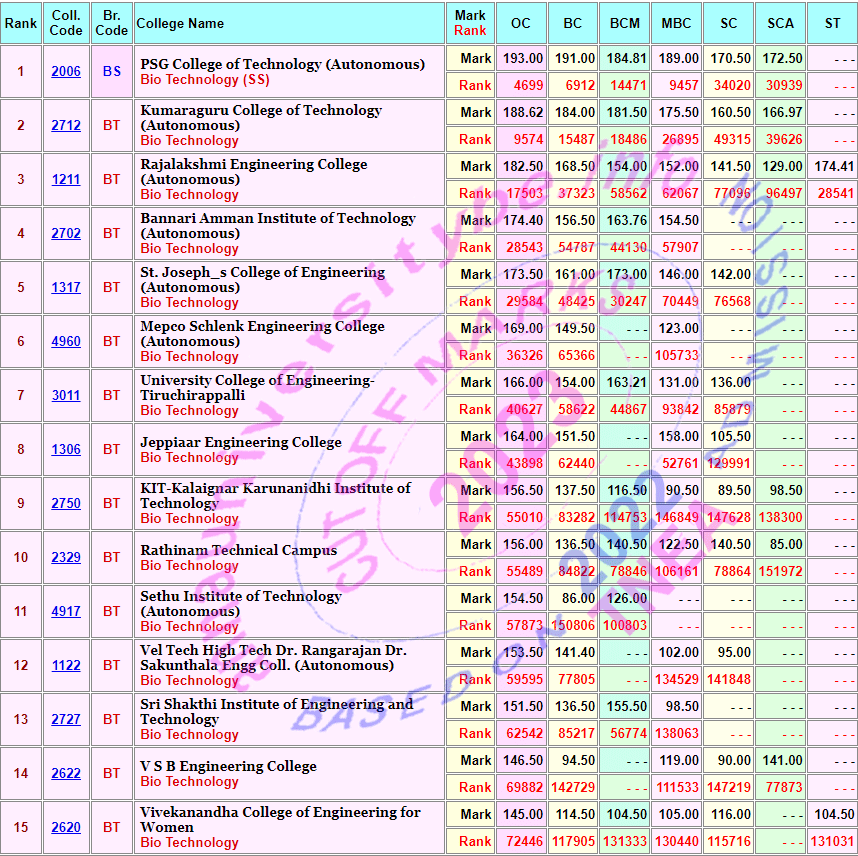858x856 pixels.
Task: Click the ST column header
Action: (832, 23)
